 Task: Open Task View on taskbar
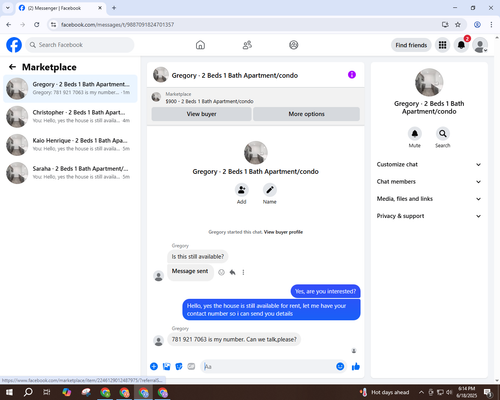click(47, 392)
